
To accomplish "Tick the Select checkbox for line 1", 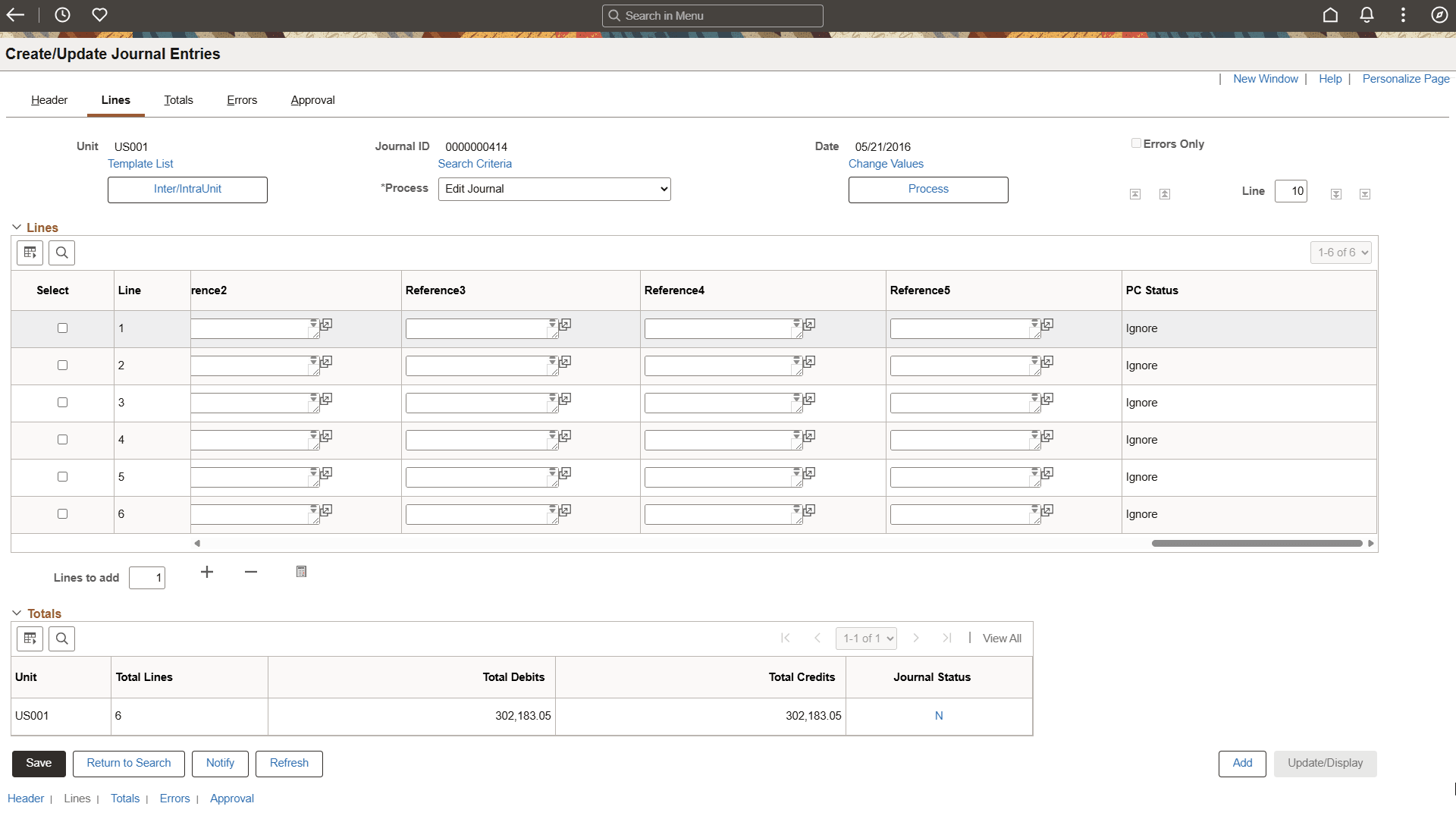I will [x=62, y=328].
